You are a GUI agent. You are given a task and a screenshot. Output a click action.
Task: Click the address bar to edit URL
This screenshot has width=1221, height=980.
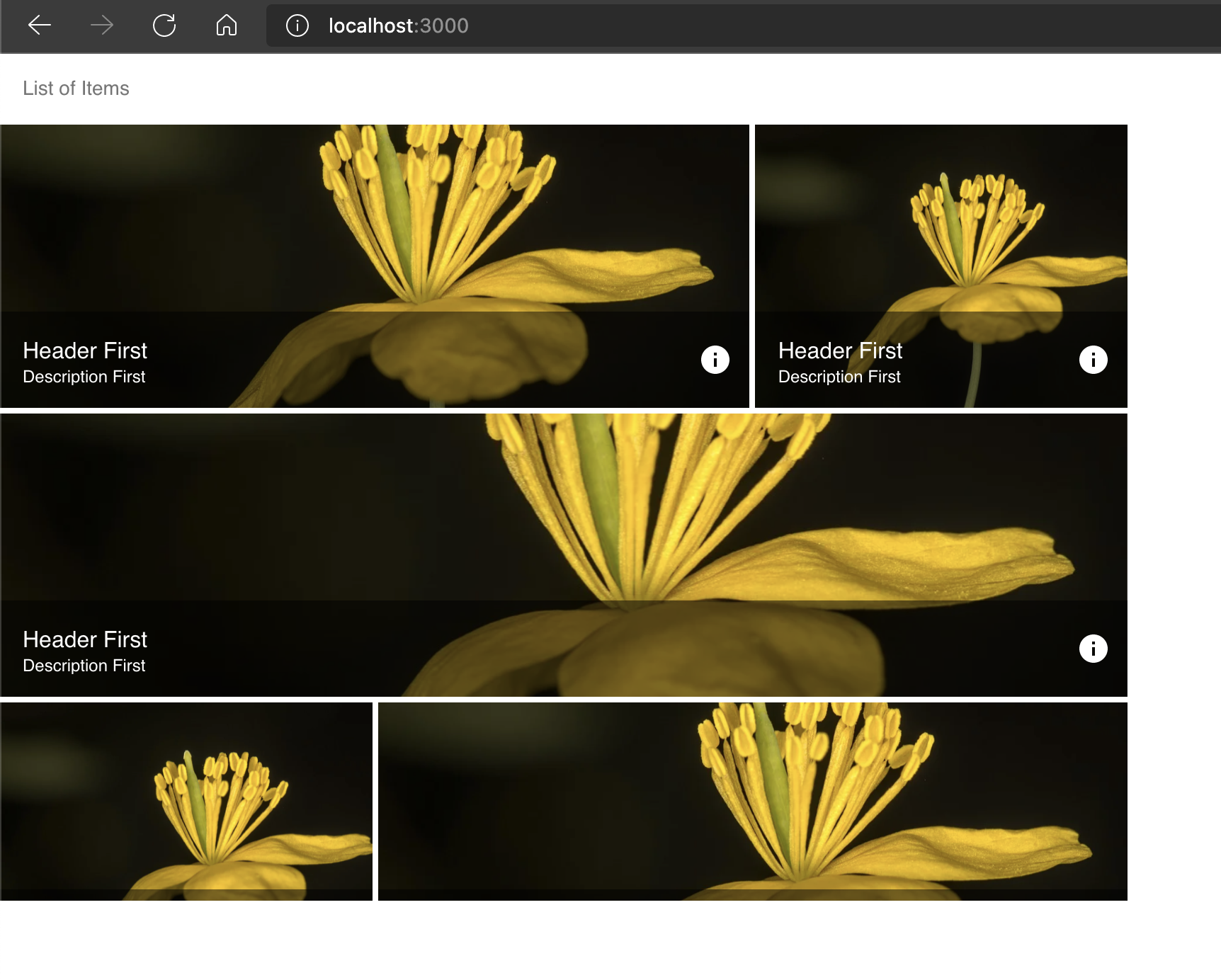[637, 25]
